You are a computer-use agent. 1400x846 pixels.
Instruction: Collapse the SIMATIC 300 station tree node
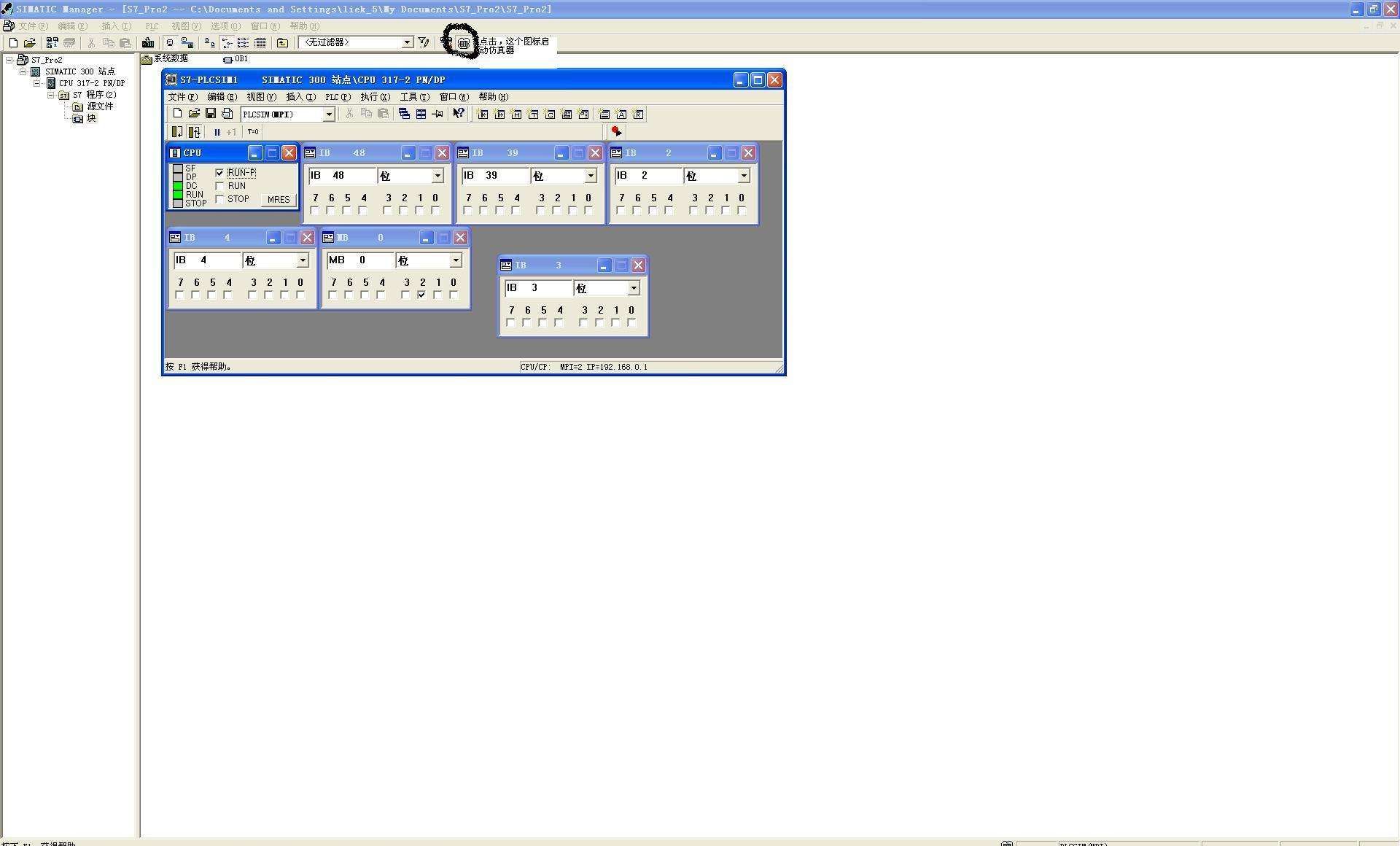[23, 71]
